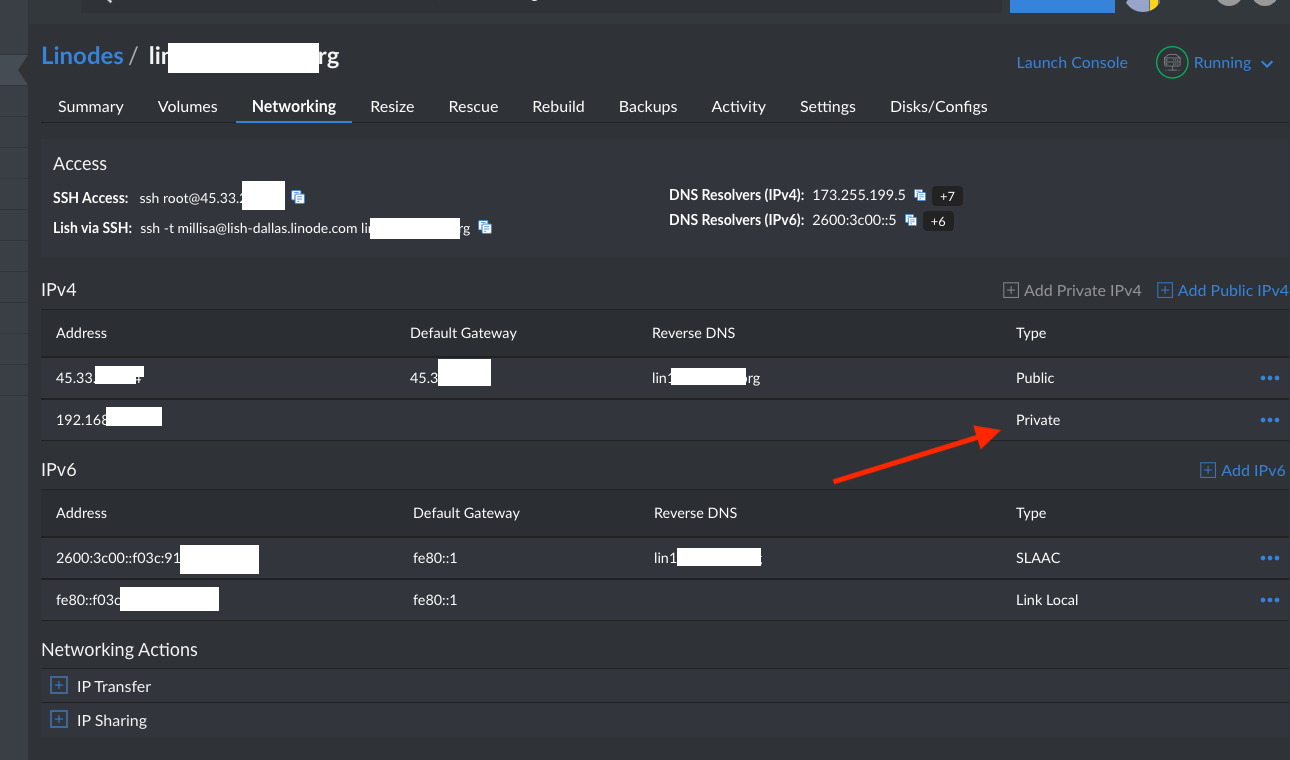Screen dimensions: 1290x760
Task: Select the Networking tab
Action: tap(294, 106)
